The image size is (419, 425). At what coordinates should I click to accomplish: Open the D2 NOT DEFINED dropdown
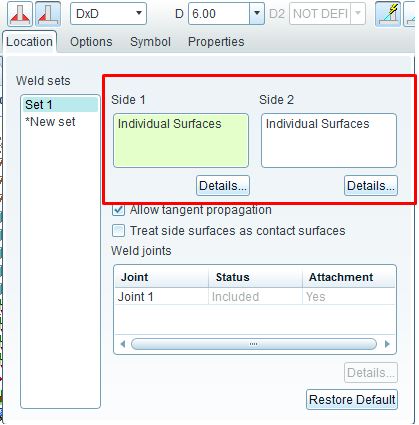tap(327, 14)
